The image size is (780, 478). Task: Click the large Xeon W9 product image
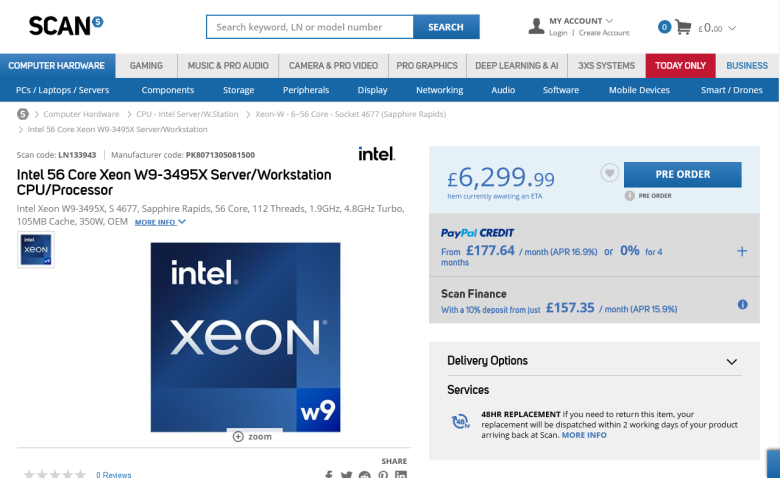click(x=245, y=337)
